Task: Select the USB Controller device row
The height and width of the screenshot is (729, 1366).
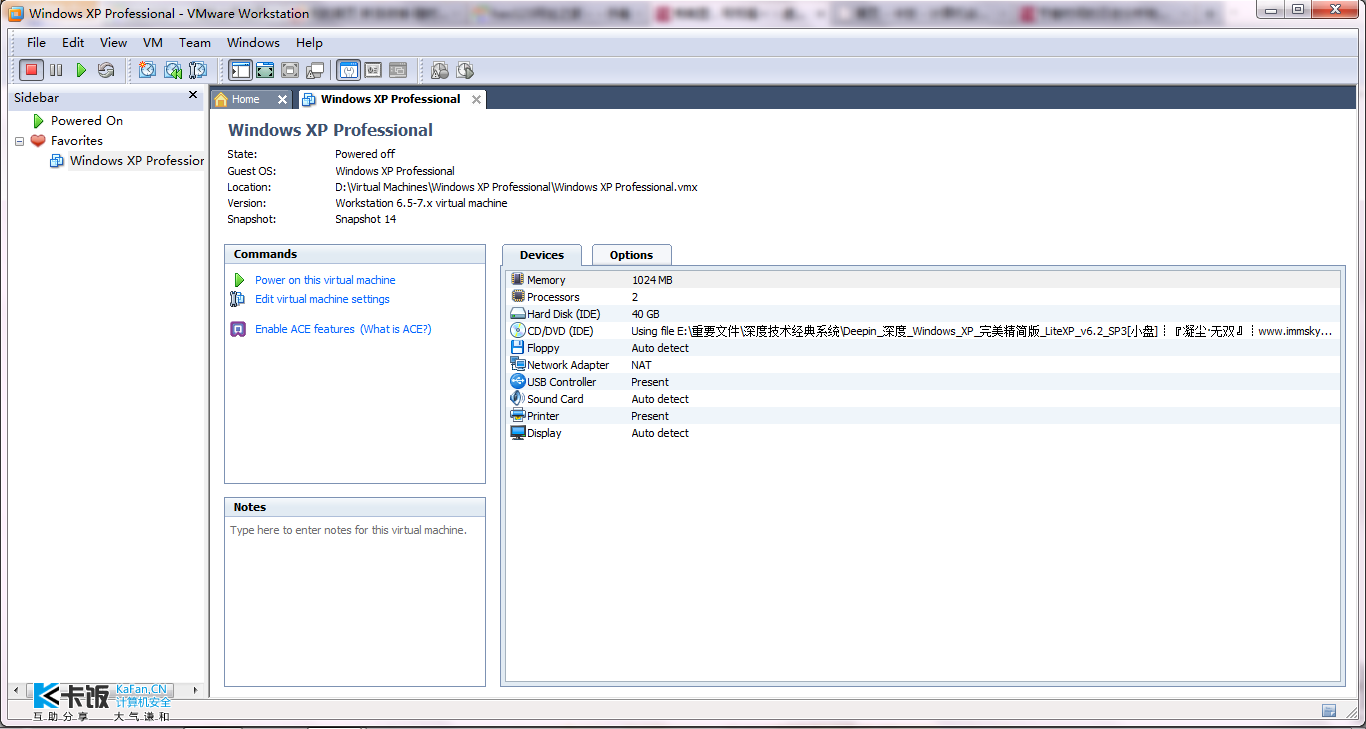Action: (924, 382)
